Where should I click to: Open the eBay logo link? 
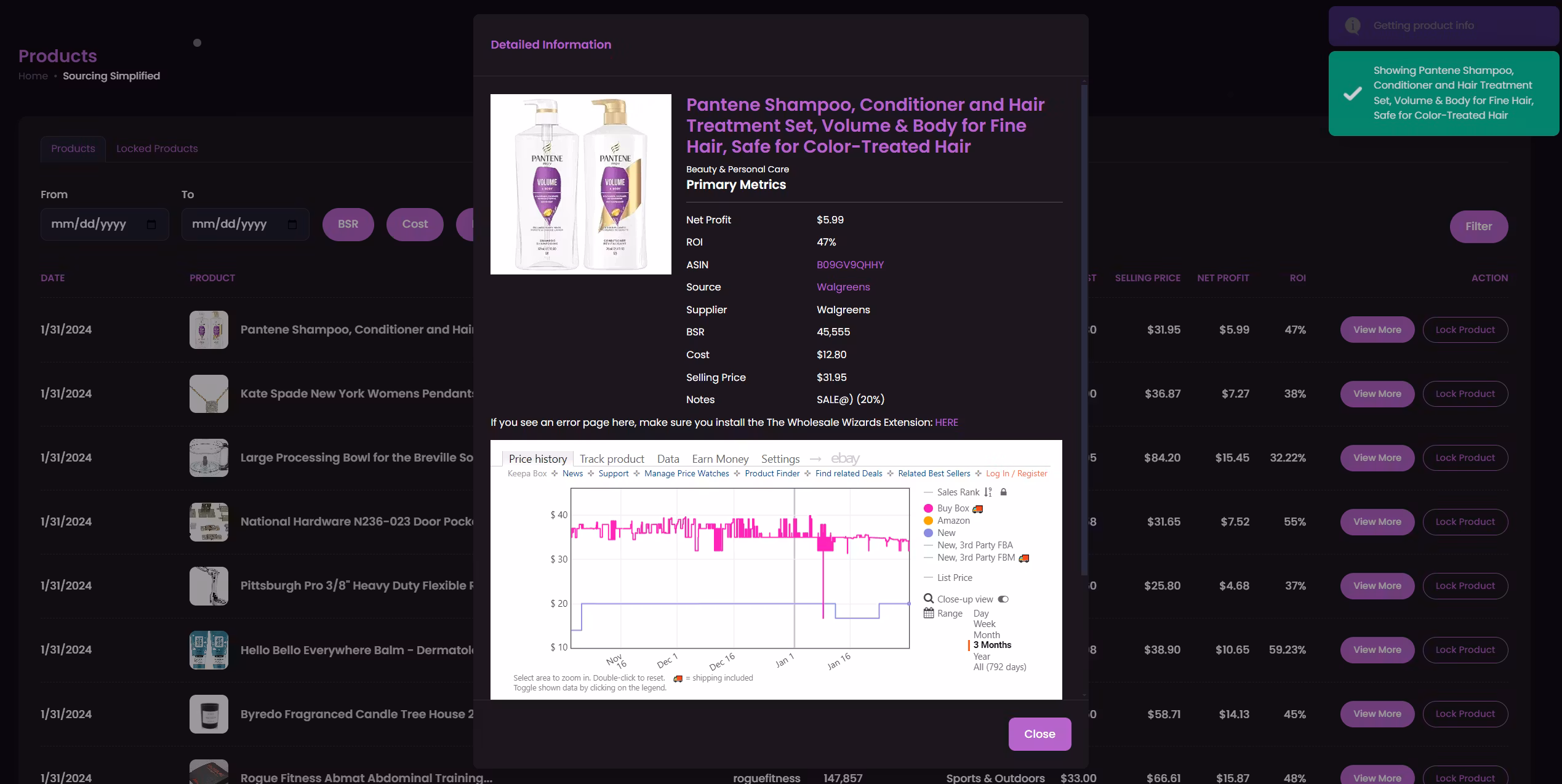click(845, 458)
